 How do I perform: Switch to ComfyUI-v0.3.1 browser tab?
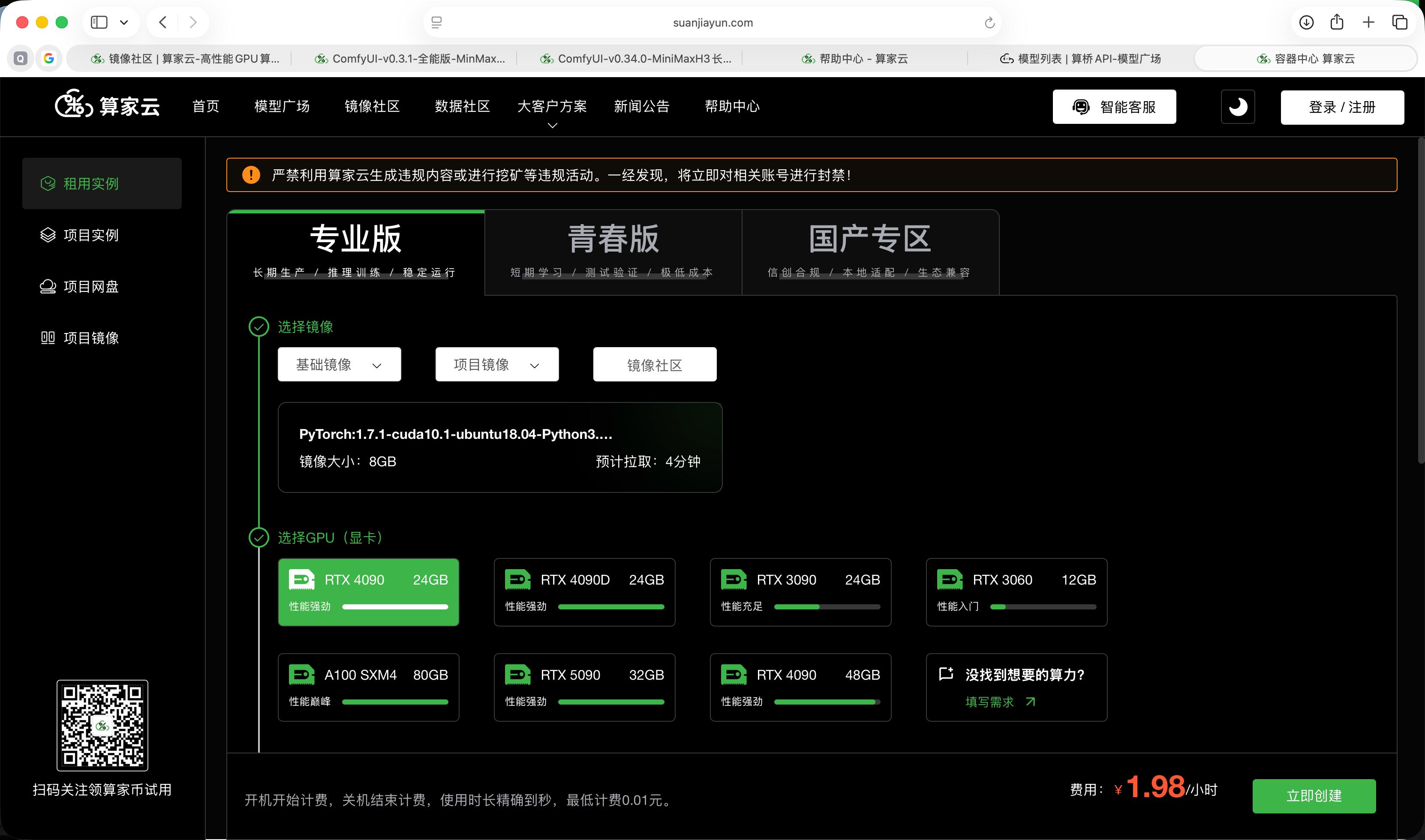pos(410,58)
